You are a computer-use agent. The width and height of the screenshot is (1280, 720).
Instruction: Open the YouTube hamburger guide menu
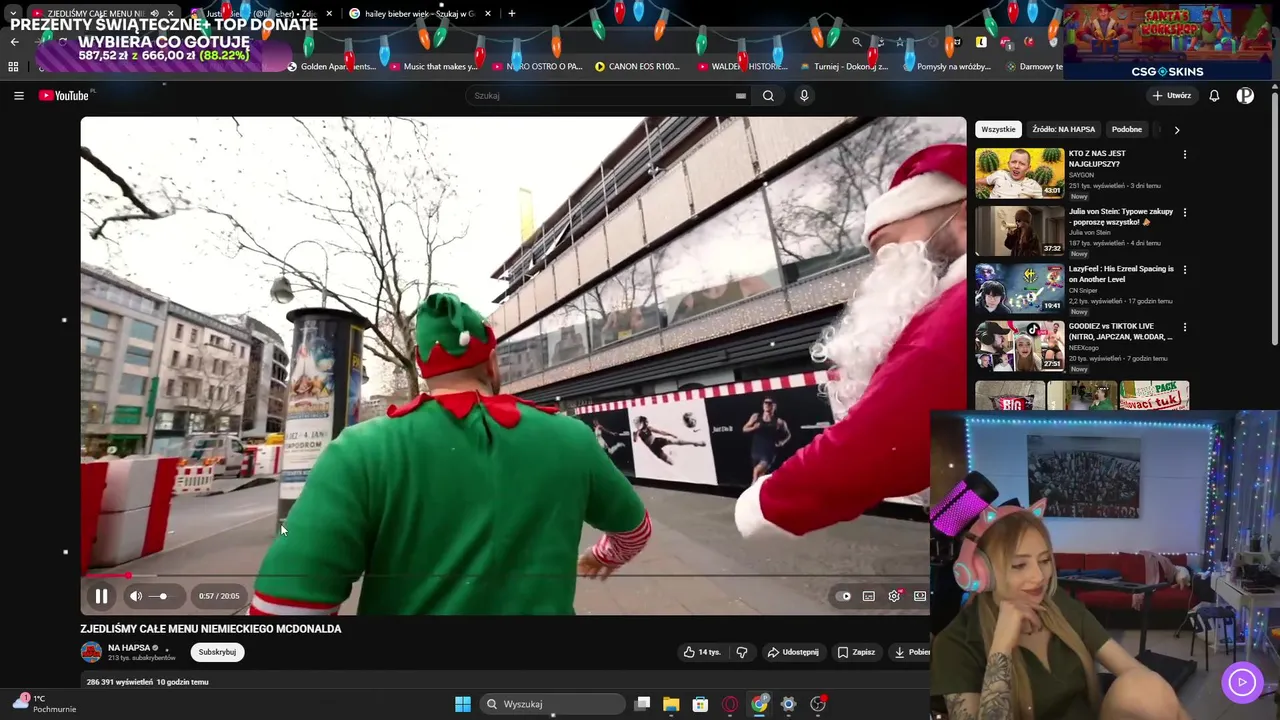[x=19, y=96]
